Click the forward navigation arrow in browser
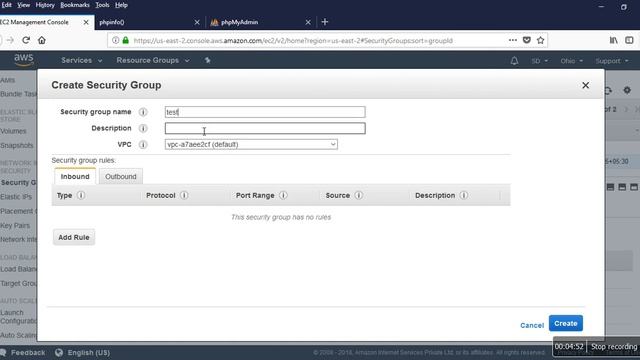Image resolution: width=640 pixels, height=360 pixels. coord(11,40)
